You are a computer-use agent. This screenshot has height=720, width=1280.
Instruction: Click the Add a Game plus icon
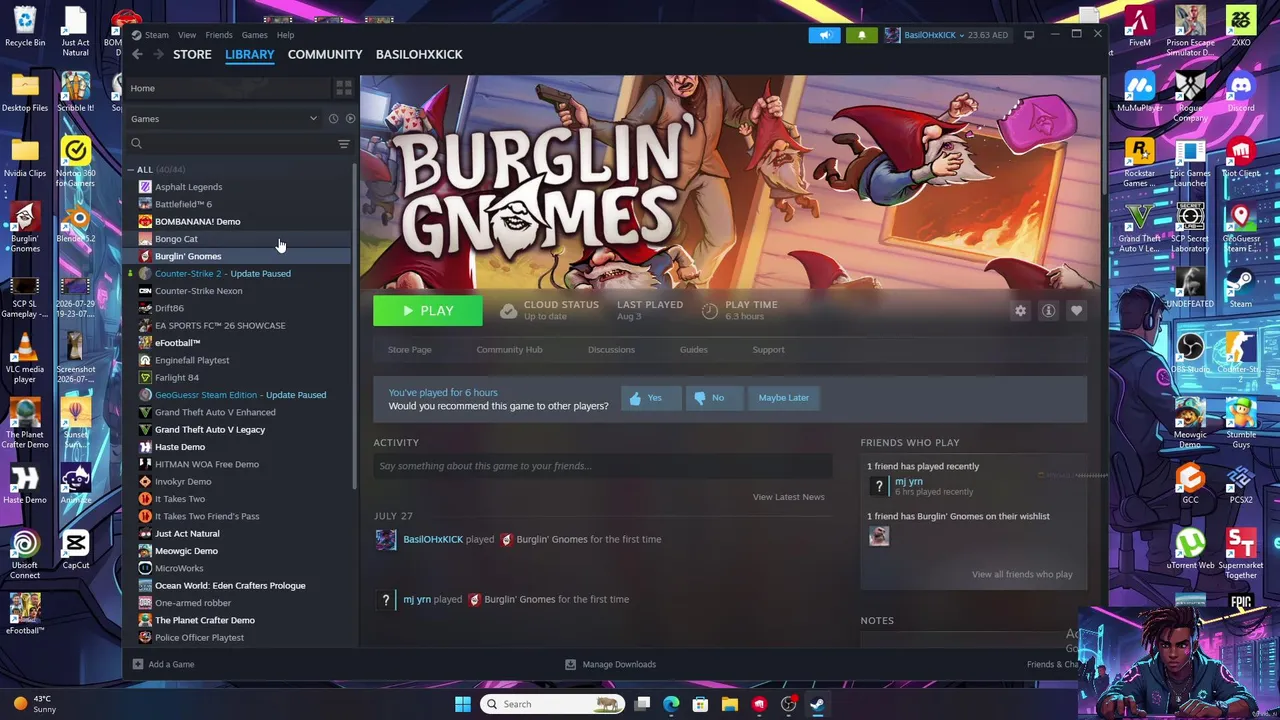pyautogui.click(x=138, y=664)
